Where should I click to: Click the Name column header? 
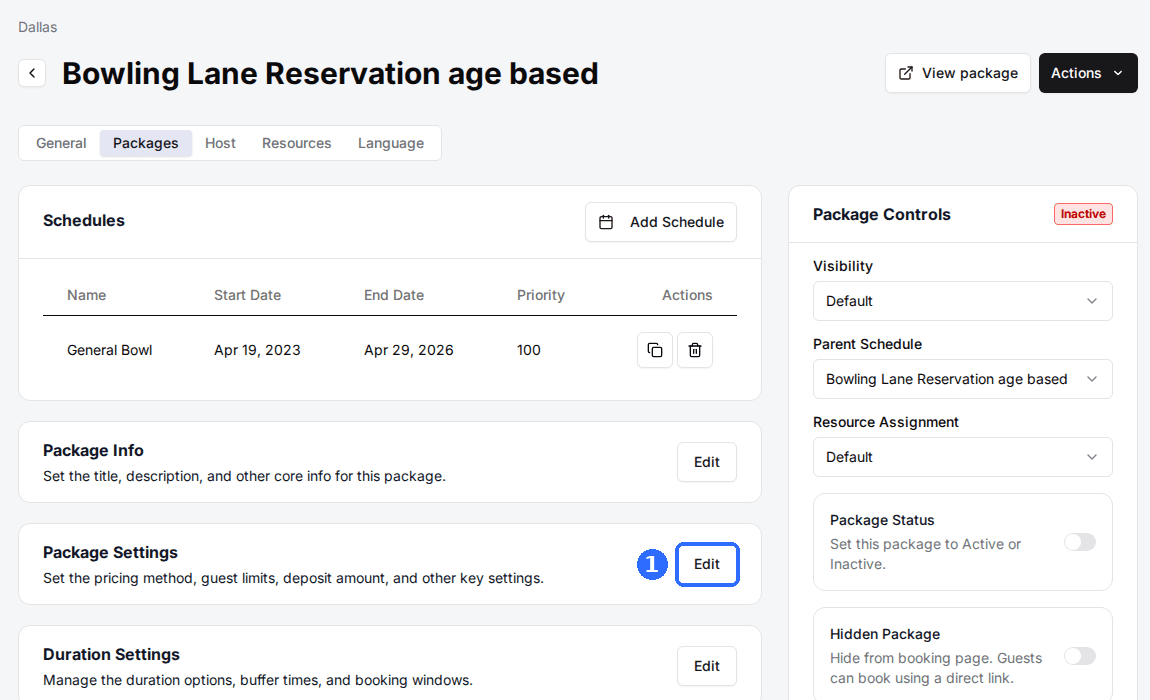[87, 295]
